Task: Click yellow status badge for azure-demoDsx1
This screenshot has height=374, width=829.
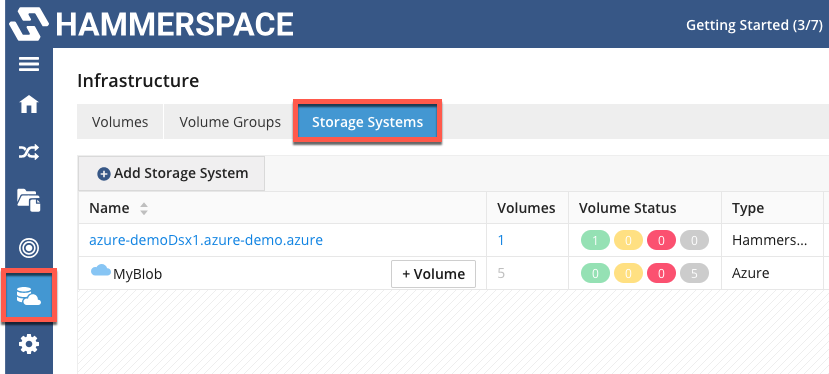Action: click(x=629, y=241)
